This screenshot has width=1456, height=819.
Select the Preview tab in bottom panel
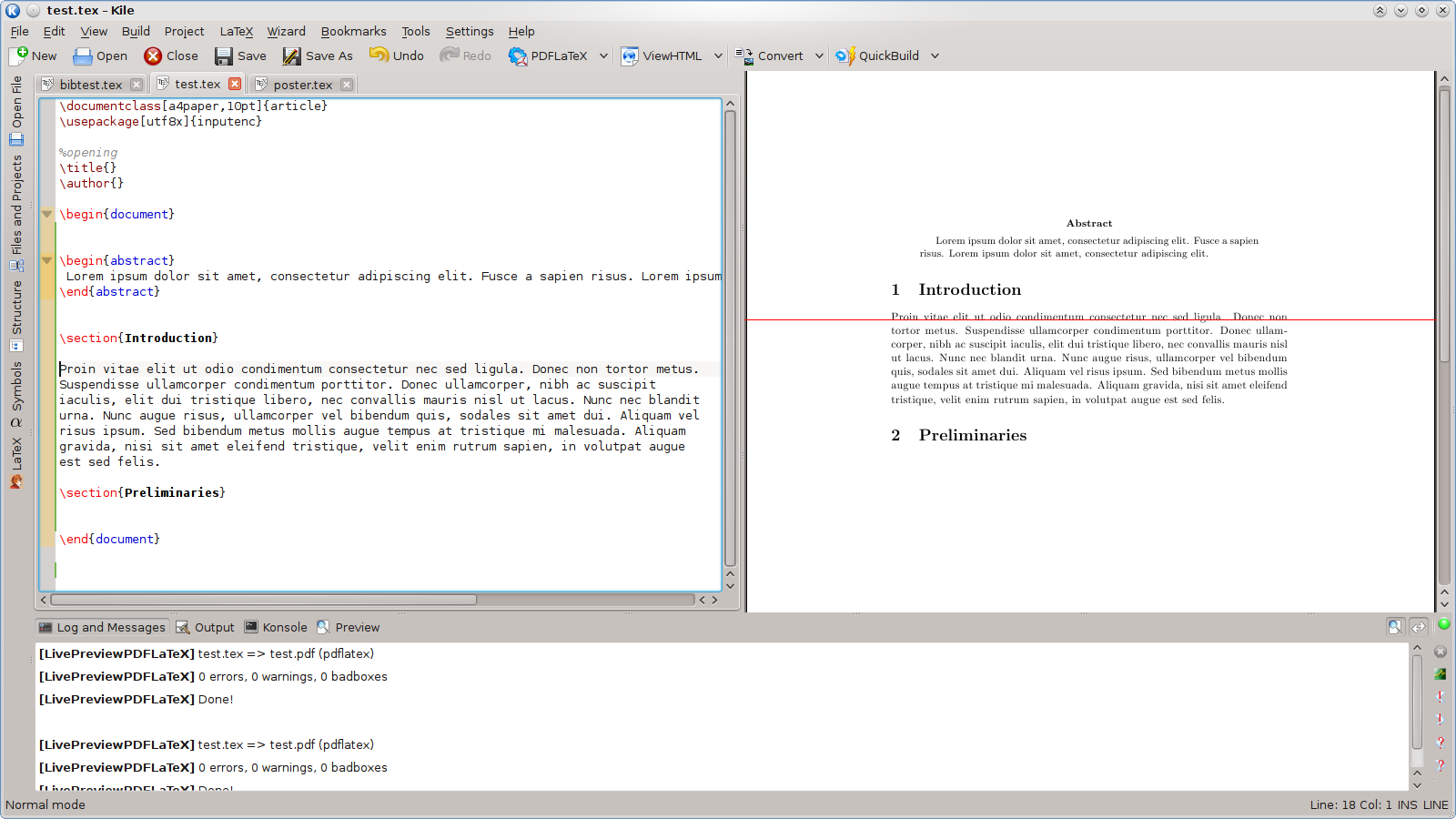pos(348,627)
